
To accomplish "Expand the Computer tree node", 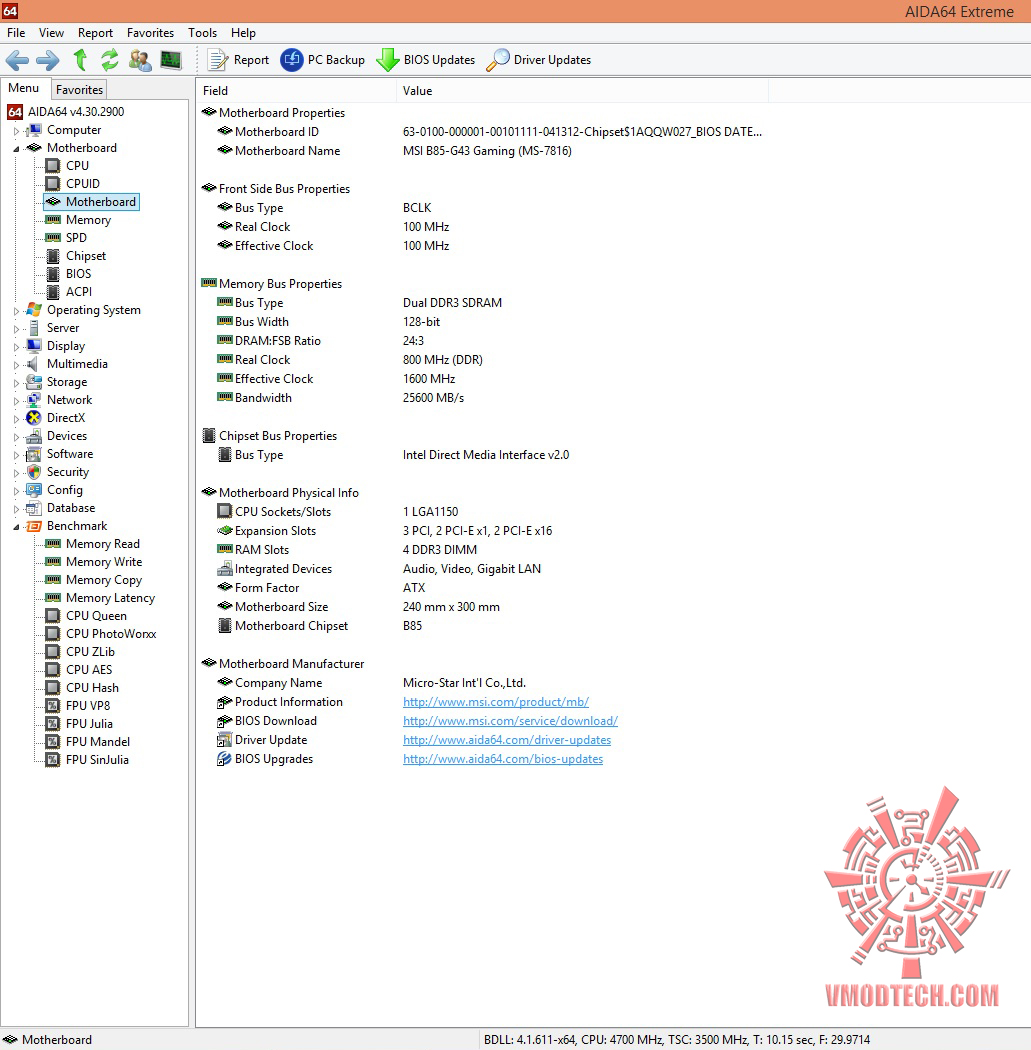I will (x=17, y=131).
